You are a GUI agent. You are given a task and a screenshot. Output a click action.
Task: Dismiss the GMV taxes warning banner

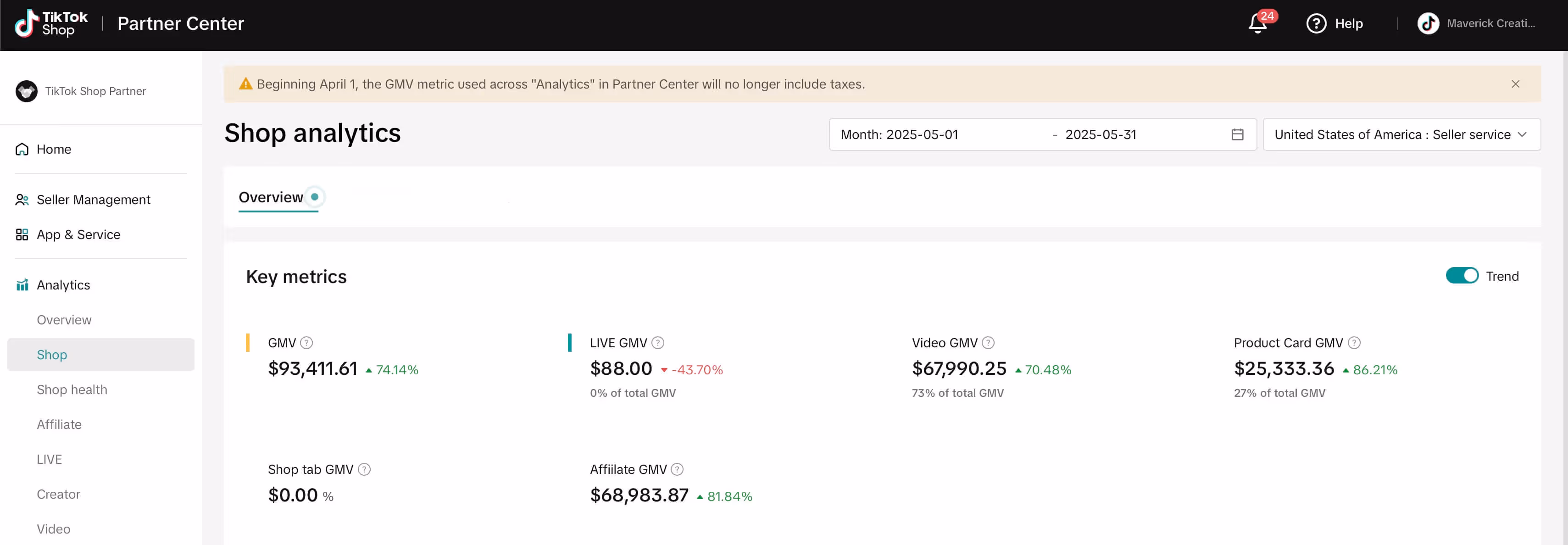pos(1515,84)
